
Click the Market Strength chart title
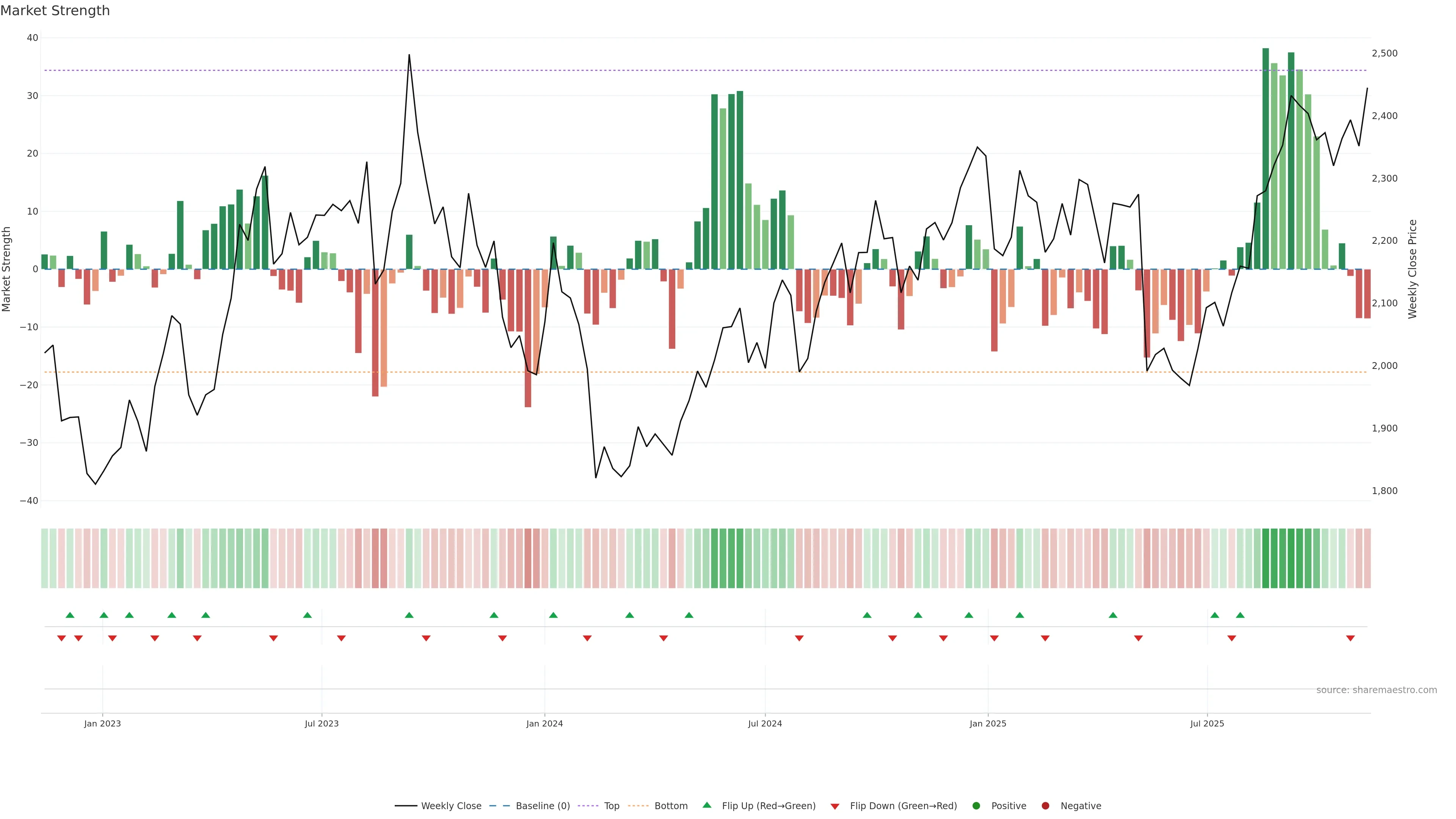tap(55, 11)
